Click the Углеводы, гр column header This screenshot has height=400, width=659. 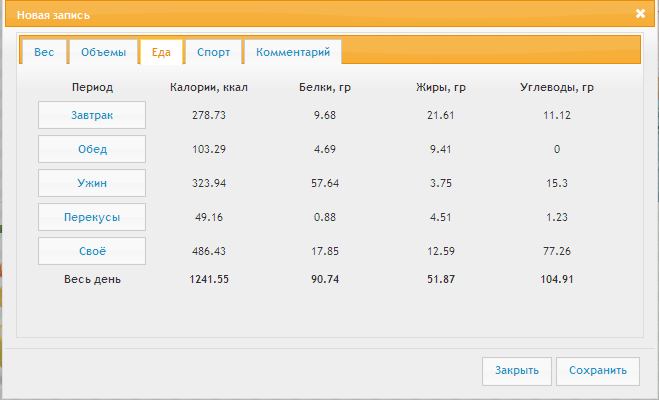tap(557, 87)
